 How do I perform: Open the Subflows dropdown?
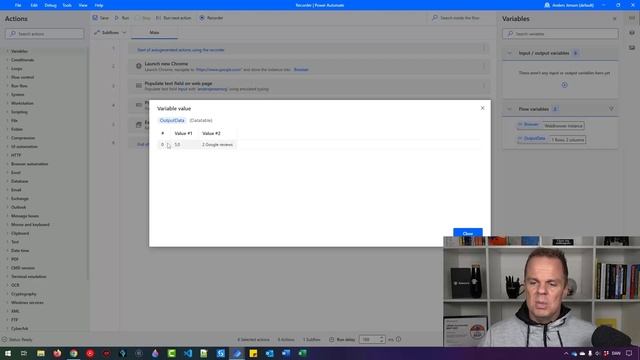click(110, 33)
